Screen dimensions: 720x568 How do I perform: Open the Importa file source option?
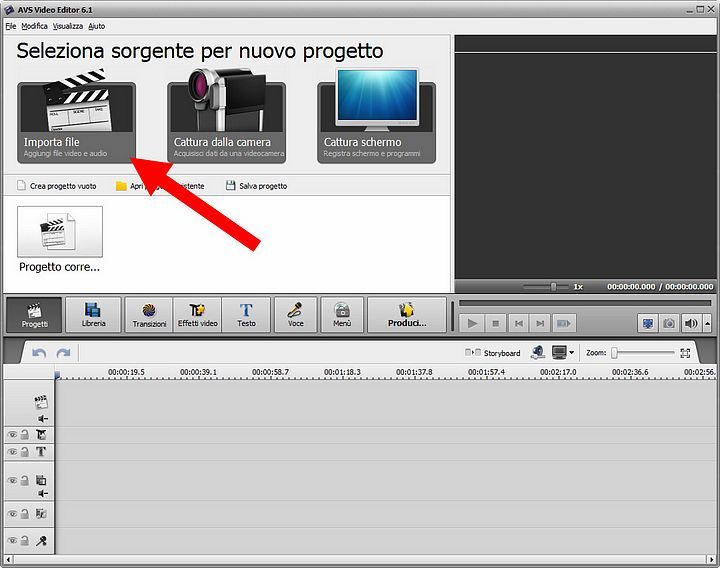(76, 122)
